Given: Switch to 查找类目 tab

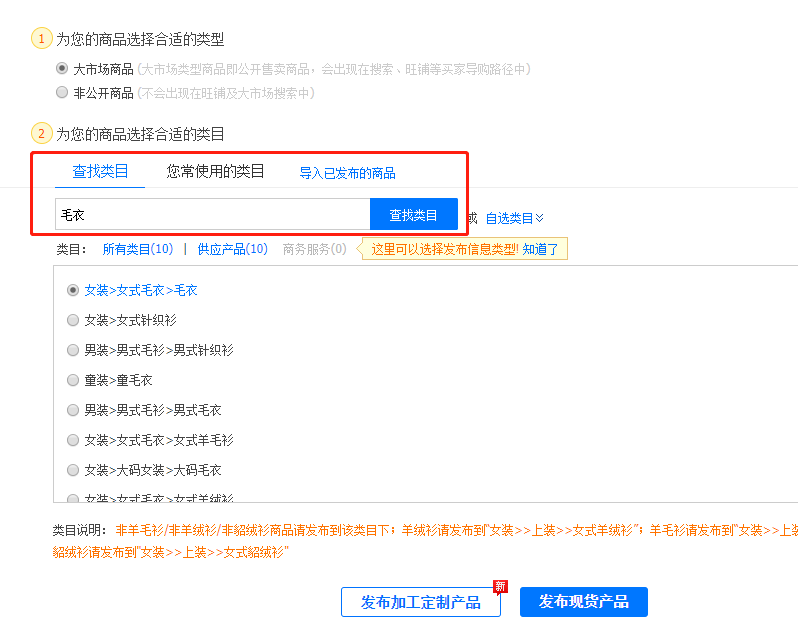Looking at the screenshot, I should point(100,171).
